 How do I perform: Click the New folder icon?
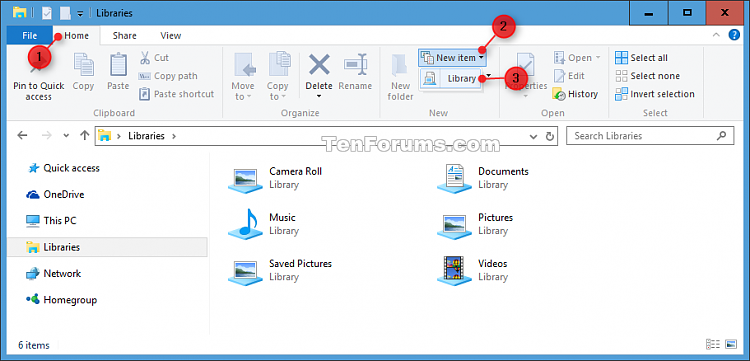tap(400, 66)
